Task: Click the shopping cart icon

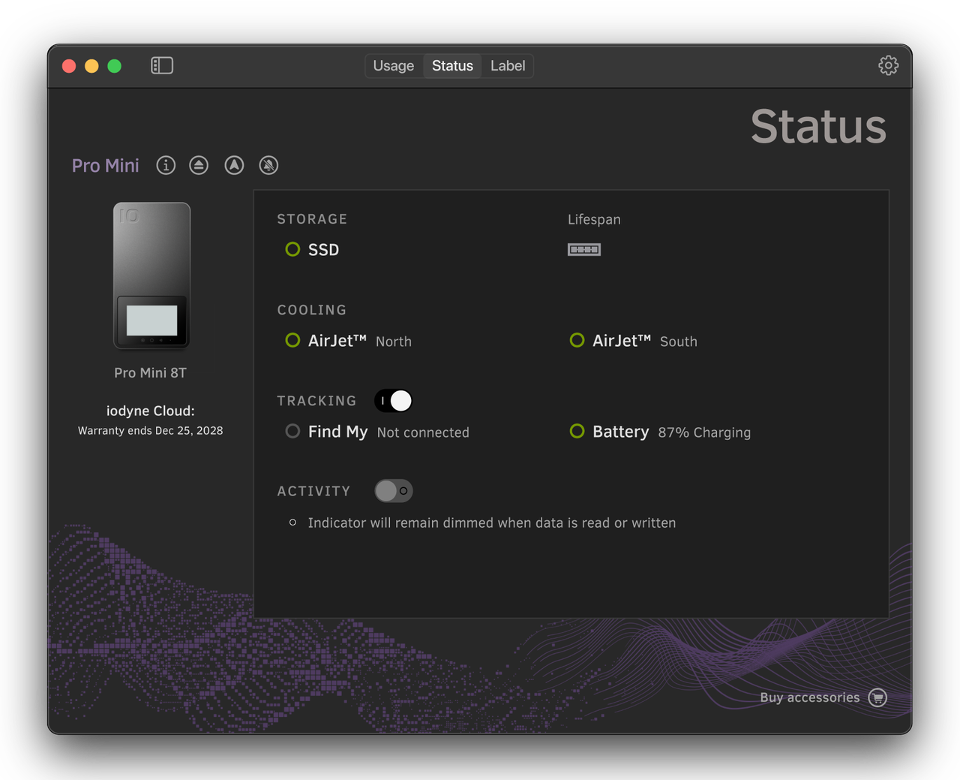Action: [x=878, y=698]
